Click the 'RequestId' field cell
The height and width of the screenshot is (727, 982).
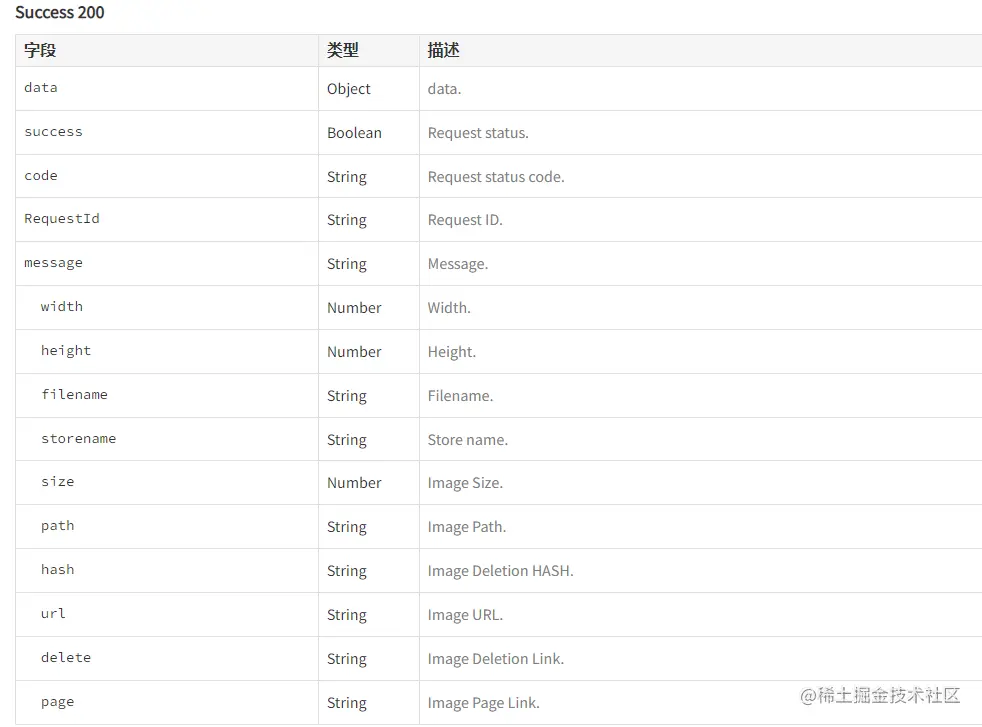tap(62, 219)
